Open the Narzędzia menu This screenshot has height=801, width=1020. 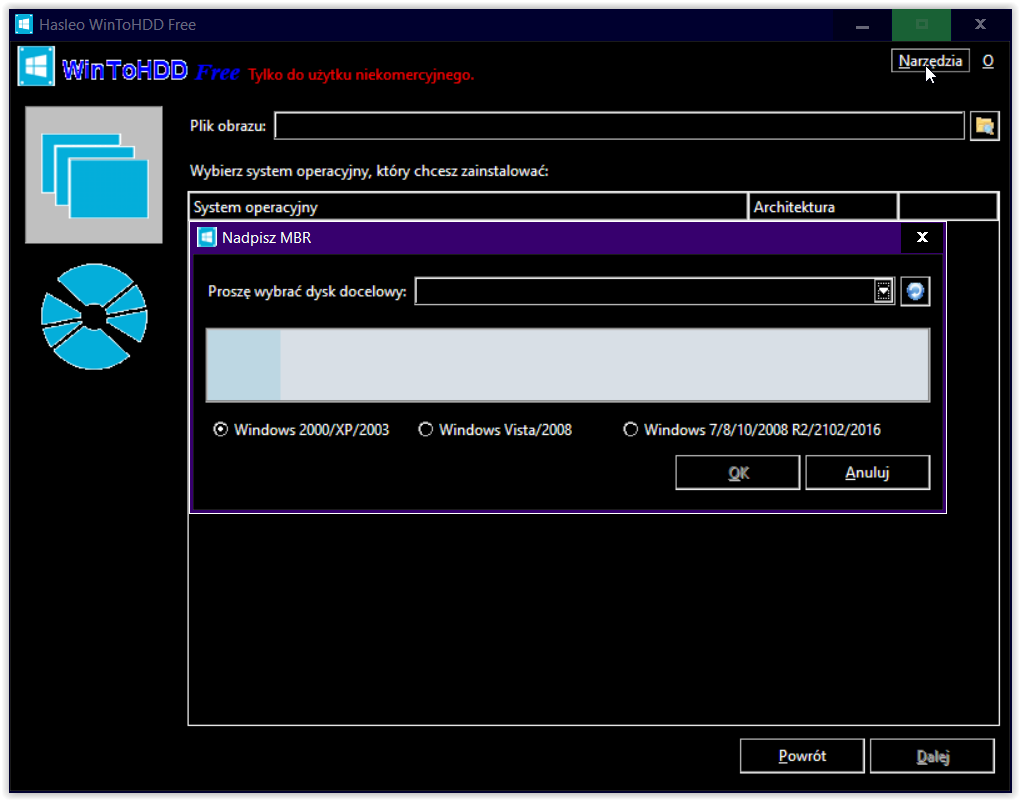coord(930,61)
